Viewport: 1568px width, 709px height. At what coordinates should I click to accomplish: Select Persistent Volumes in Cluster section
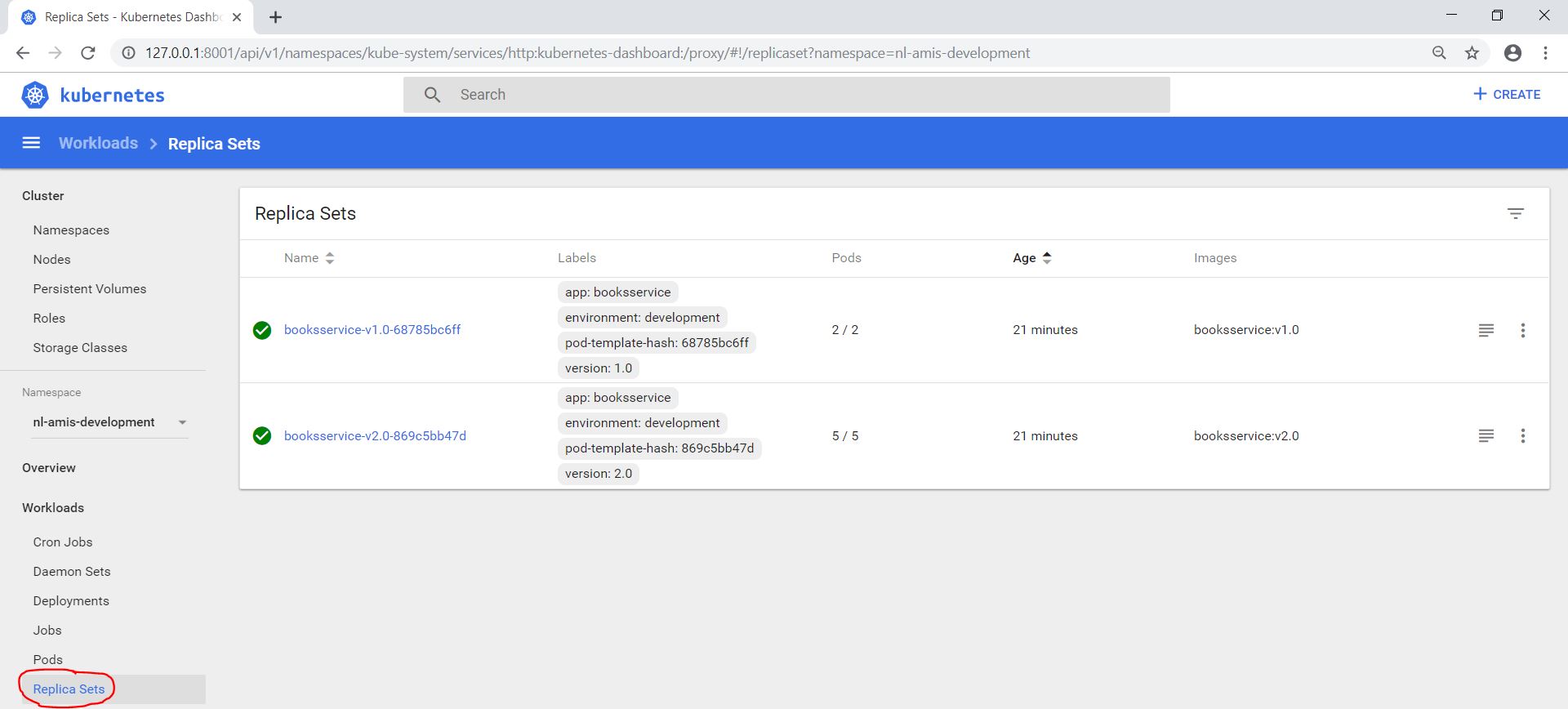[x=90, y=289]
